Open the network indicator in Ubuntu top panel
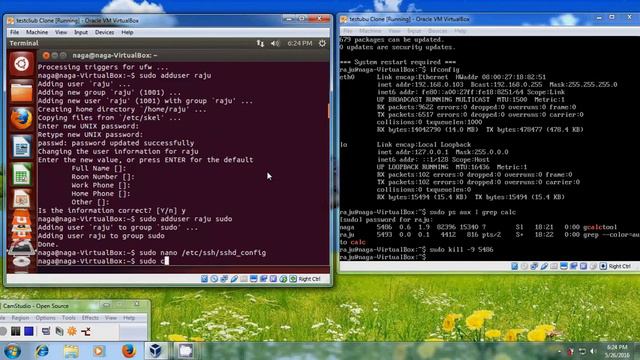640x360 pixels. (260, 43)
